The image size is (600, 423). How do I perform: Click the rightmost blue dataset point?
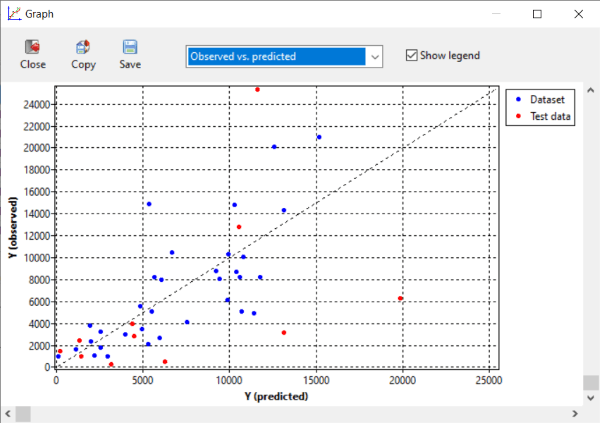(319, 137)
